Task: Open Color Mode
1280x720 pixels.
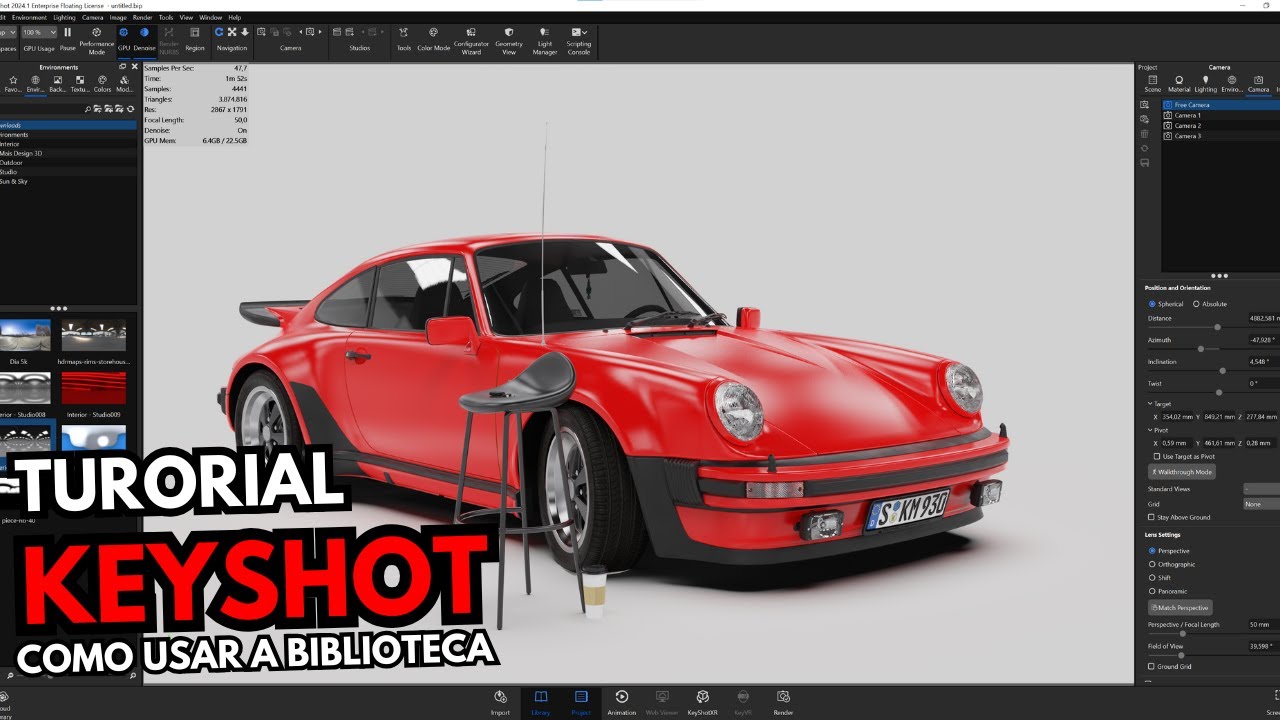Action: (433, 38)
